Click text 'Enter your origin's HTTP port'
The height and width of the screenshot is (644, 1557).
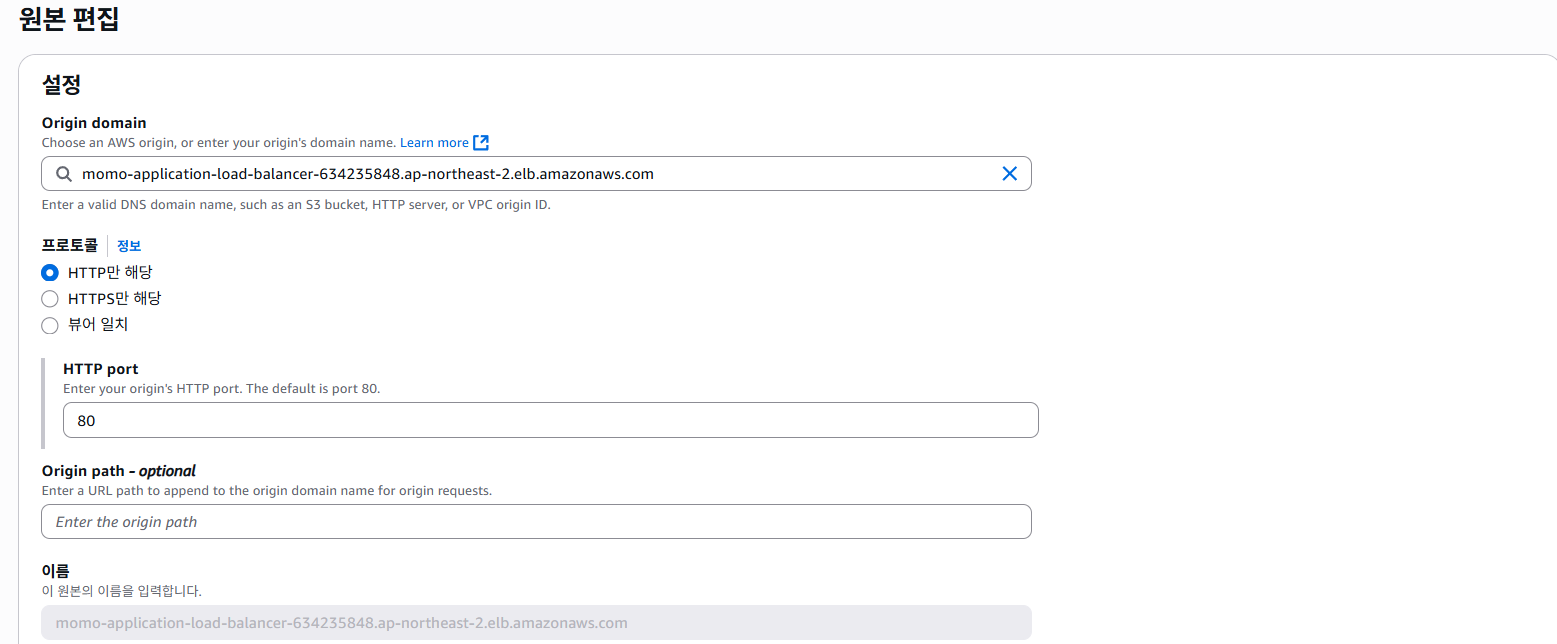(x=221, y=388)
